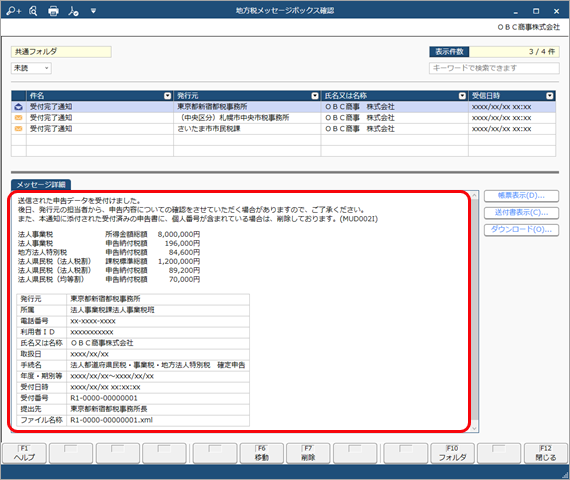Click opened-envelope icon for 東京都新宿都税事務所 row
This screenshot has width=570, height=480.
[x=19, y=107]
